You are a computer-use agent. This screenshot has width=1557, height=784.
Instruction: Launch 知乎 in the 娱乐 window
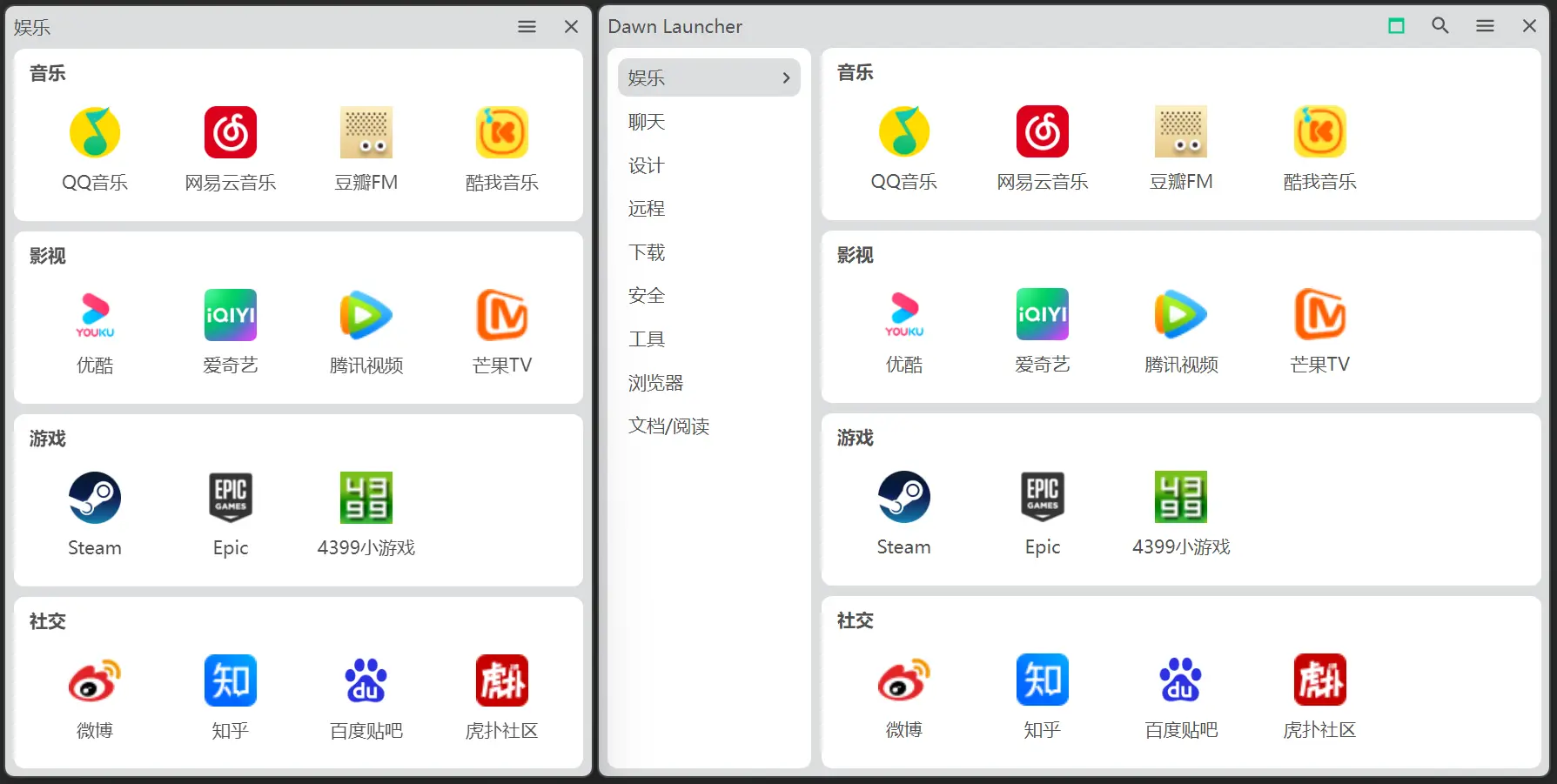[x=231, y=696]
